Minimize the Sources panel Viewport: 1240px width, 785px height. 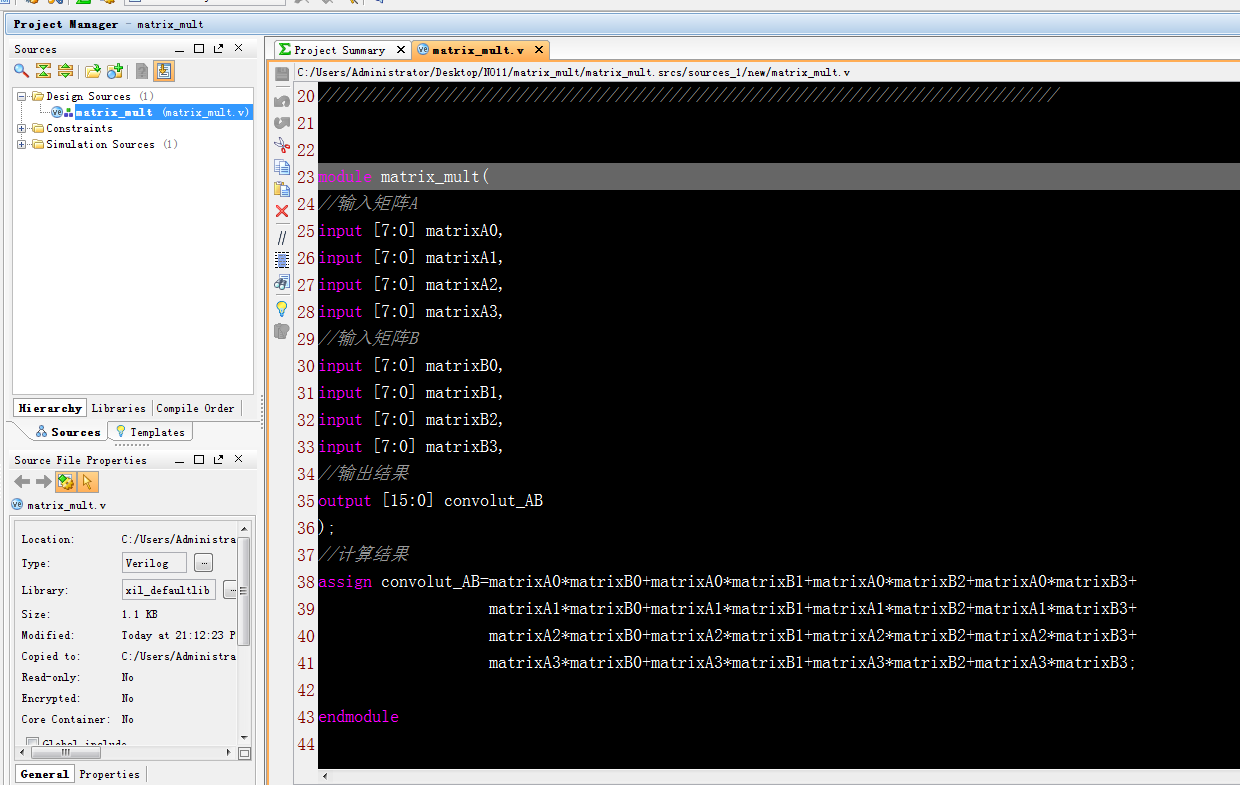click(179, 49)
